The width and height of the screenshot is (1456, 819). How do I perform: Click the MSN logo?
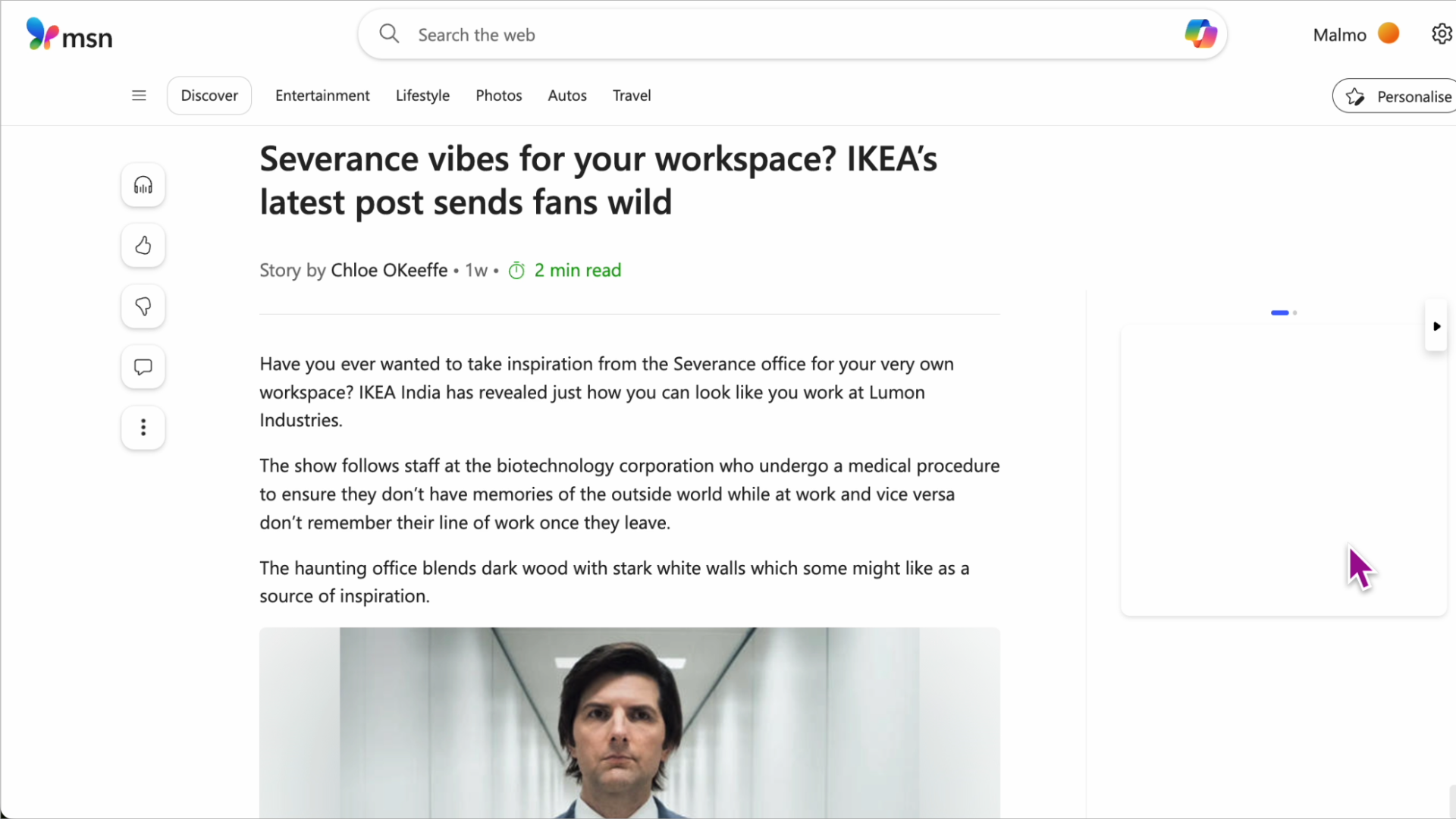coord(69,34)
